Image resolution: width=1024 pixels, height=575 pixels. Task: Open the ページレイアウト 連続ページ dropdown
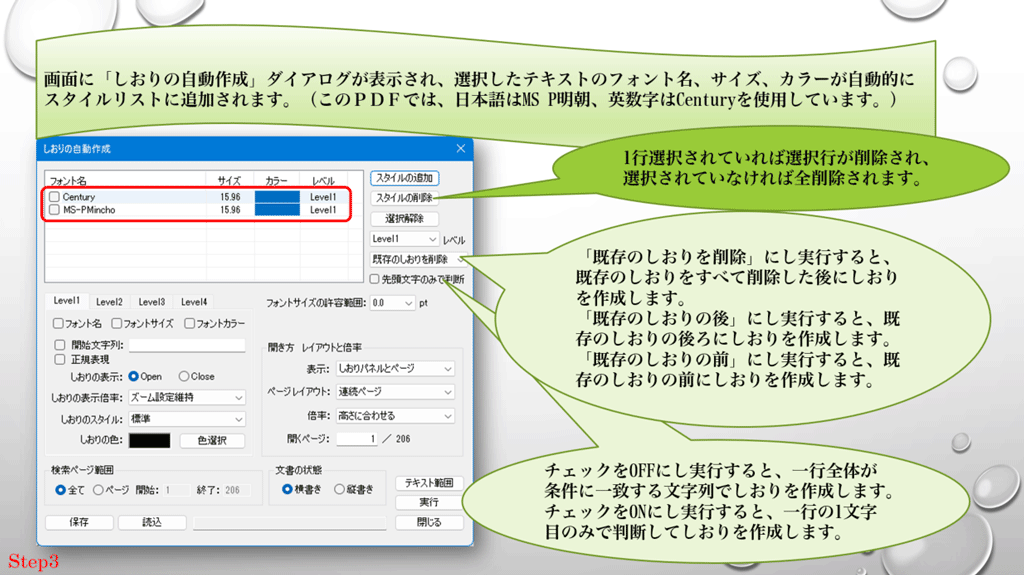click(x=394, y=392)
